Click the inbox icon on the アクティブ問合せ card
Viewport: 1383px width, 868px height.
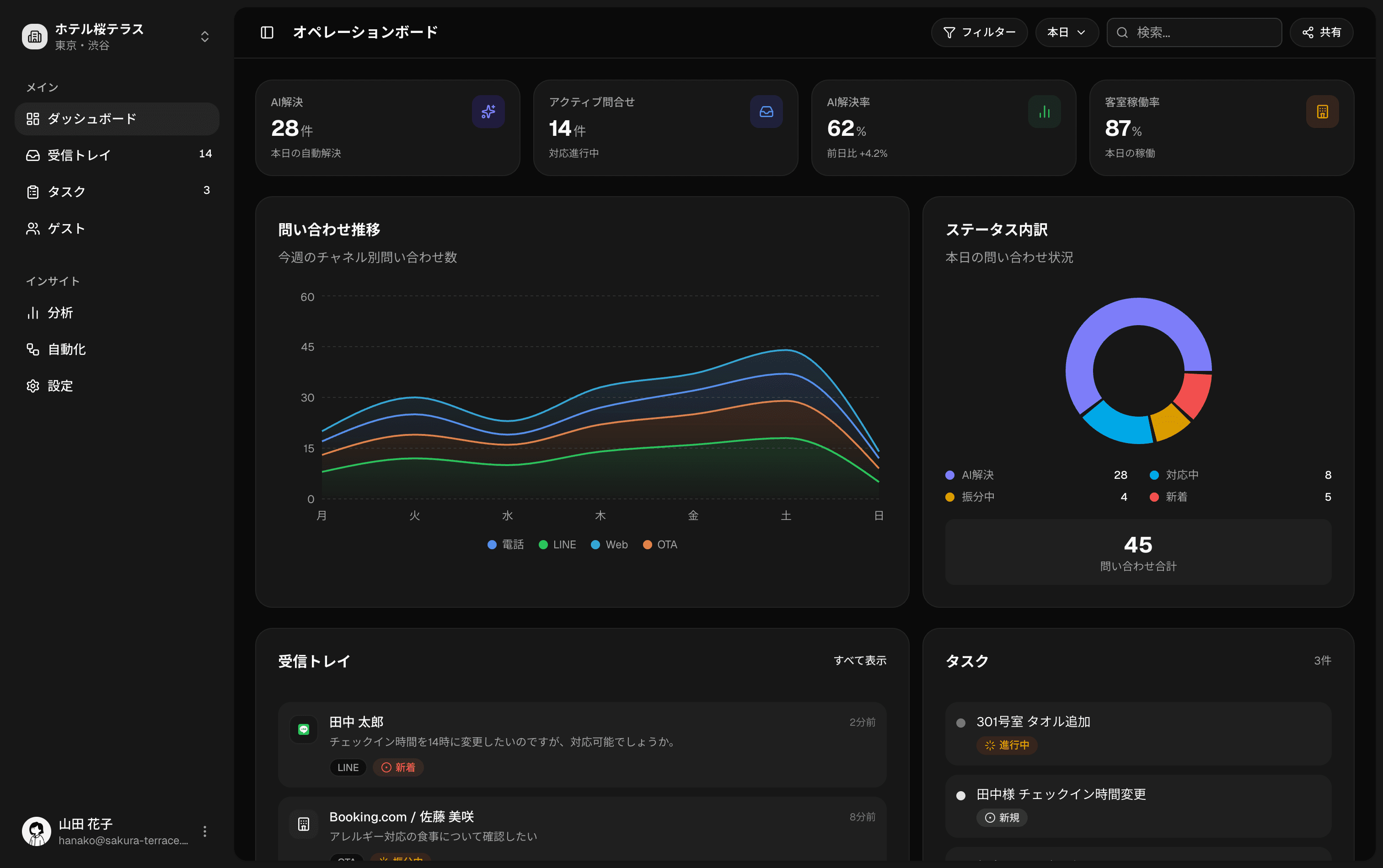point(766,112)
